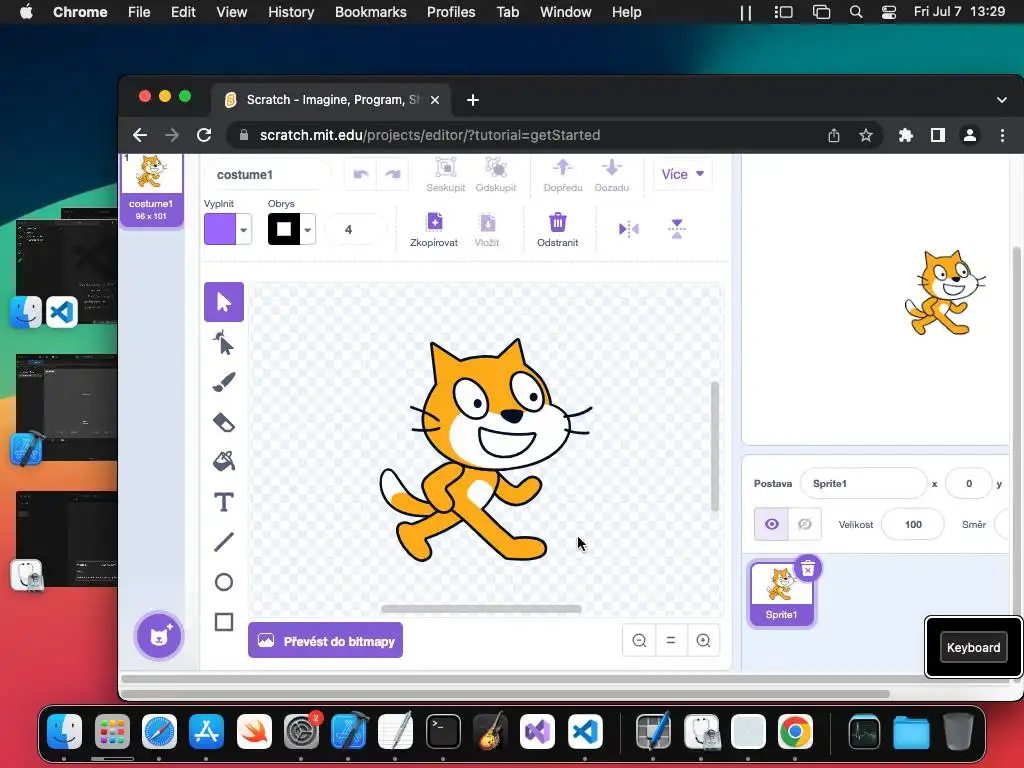Click Převést do bitmapy button
Viewport: 1024px width, 768px height.
click(325, 641)
